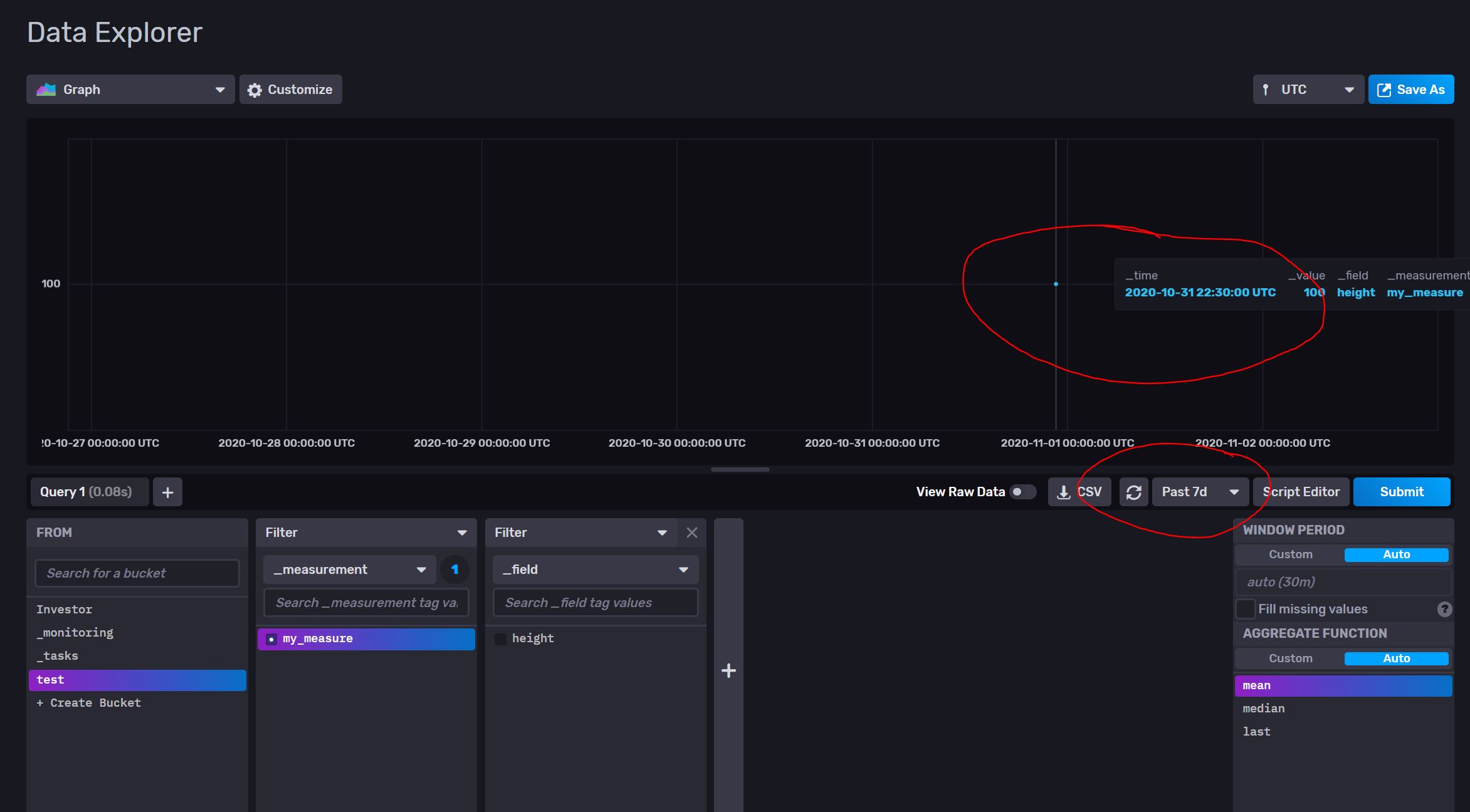Focus the Search _measurement tag values field

point(366,603)
